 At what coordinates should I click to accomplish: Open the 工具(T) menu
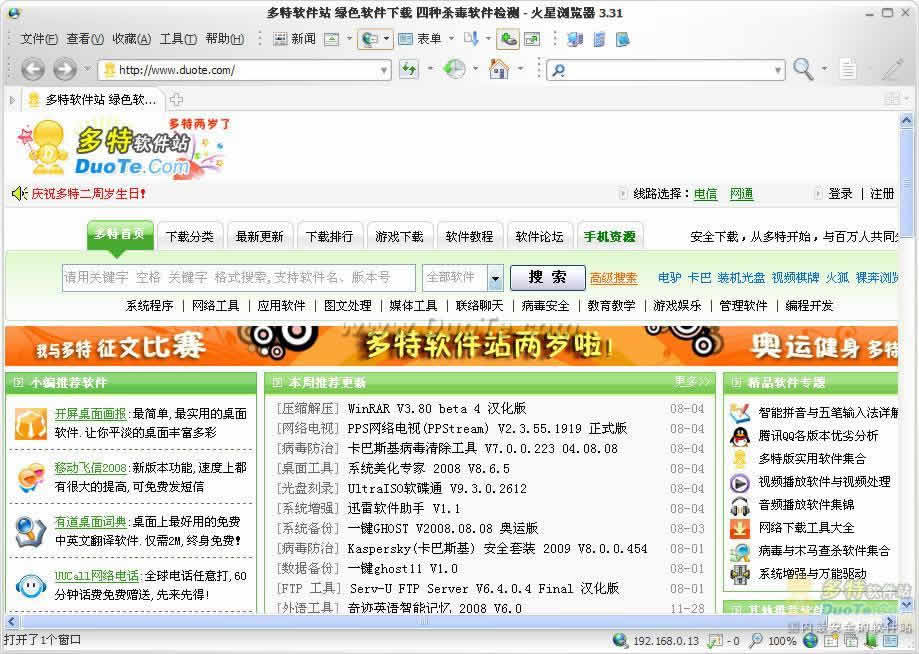click(178, 39)
